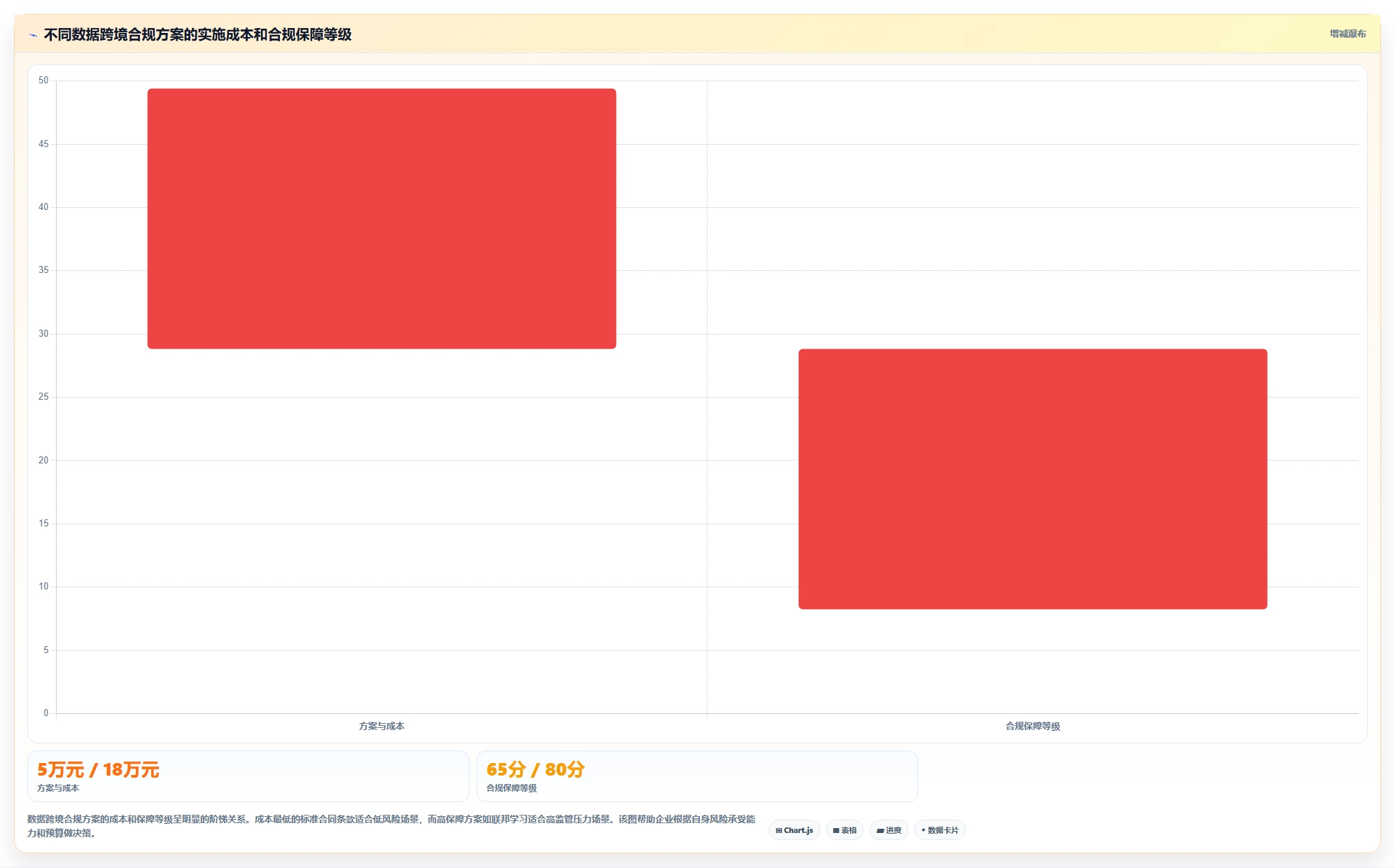Select the 进度 tag

(x=889, y=830)
